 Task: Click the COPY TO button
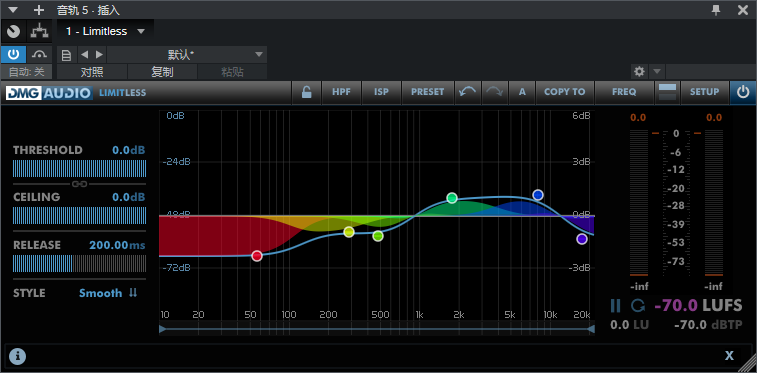tap(564, 92)
